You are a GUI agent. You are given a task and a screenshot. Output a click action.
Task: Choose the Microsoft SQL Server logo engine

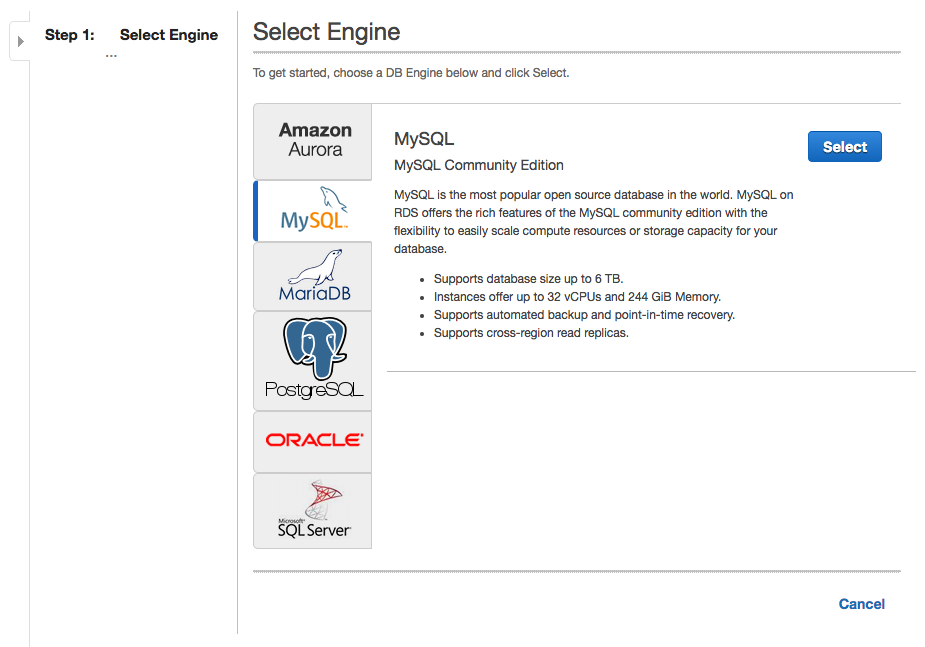pos(313,511)
